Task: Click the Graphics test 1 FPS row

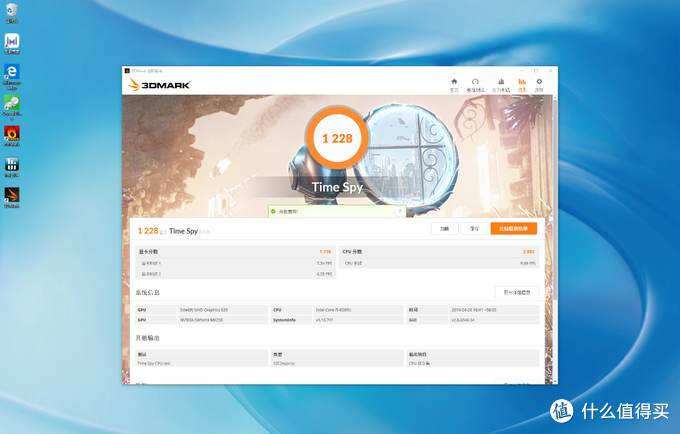Action: click(x=235, y=263)
